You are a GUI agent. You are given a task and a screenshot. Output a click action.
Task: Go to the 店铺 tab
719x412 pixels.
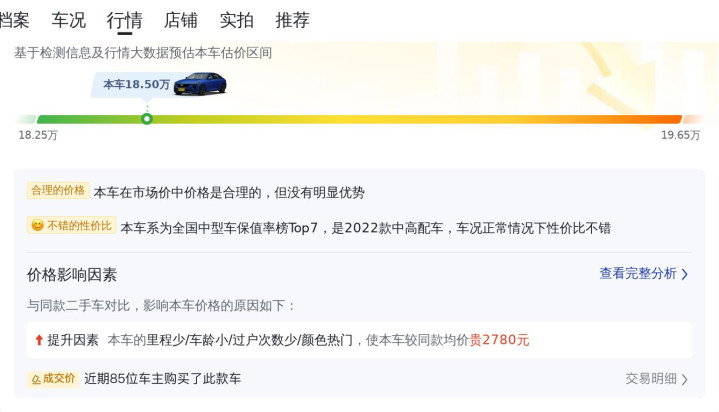(181, 20)
